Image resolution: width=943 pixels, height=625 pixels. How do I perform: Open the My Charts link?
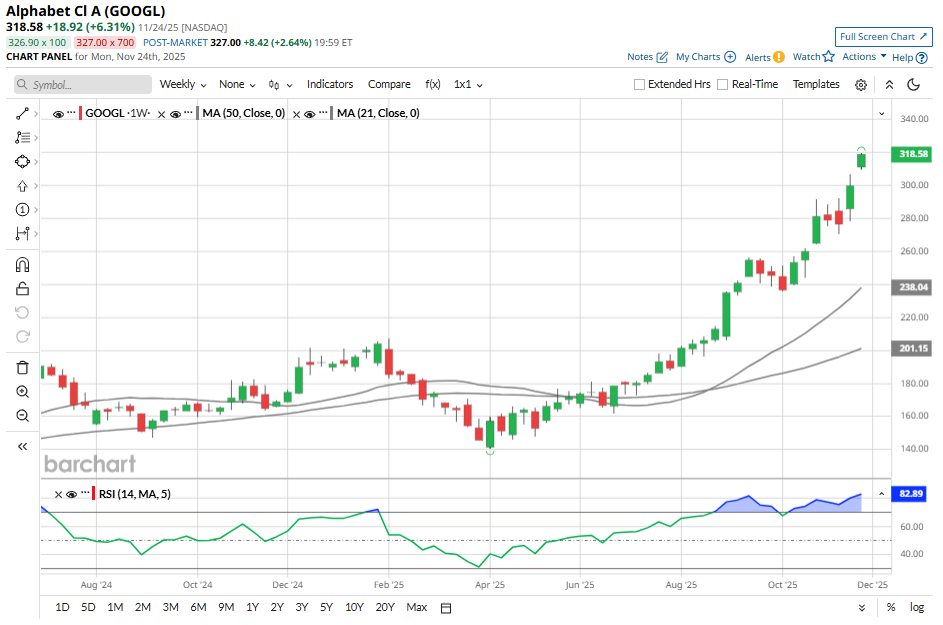[698, 57]
